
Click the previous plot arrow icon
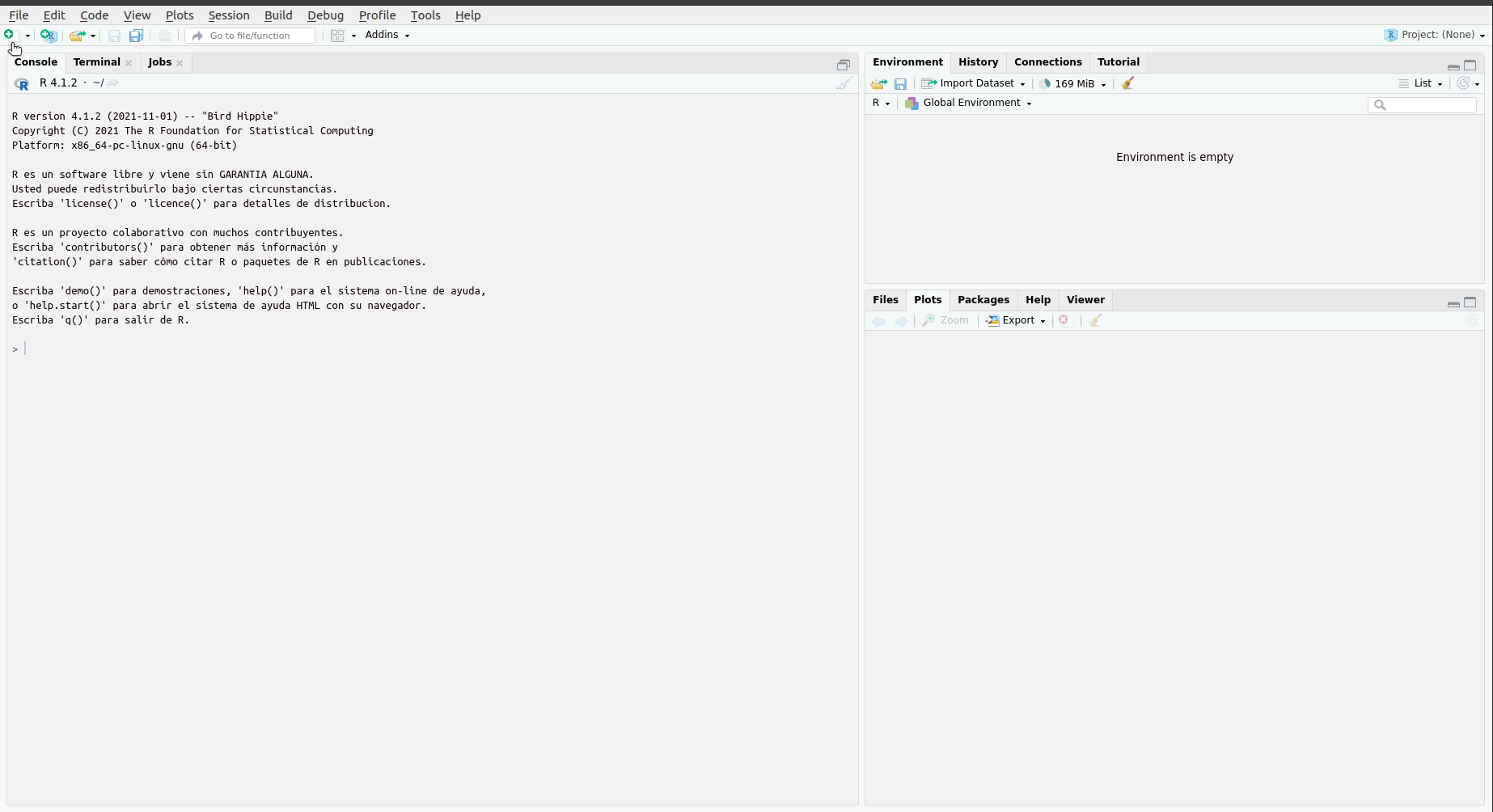point(878,321)
